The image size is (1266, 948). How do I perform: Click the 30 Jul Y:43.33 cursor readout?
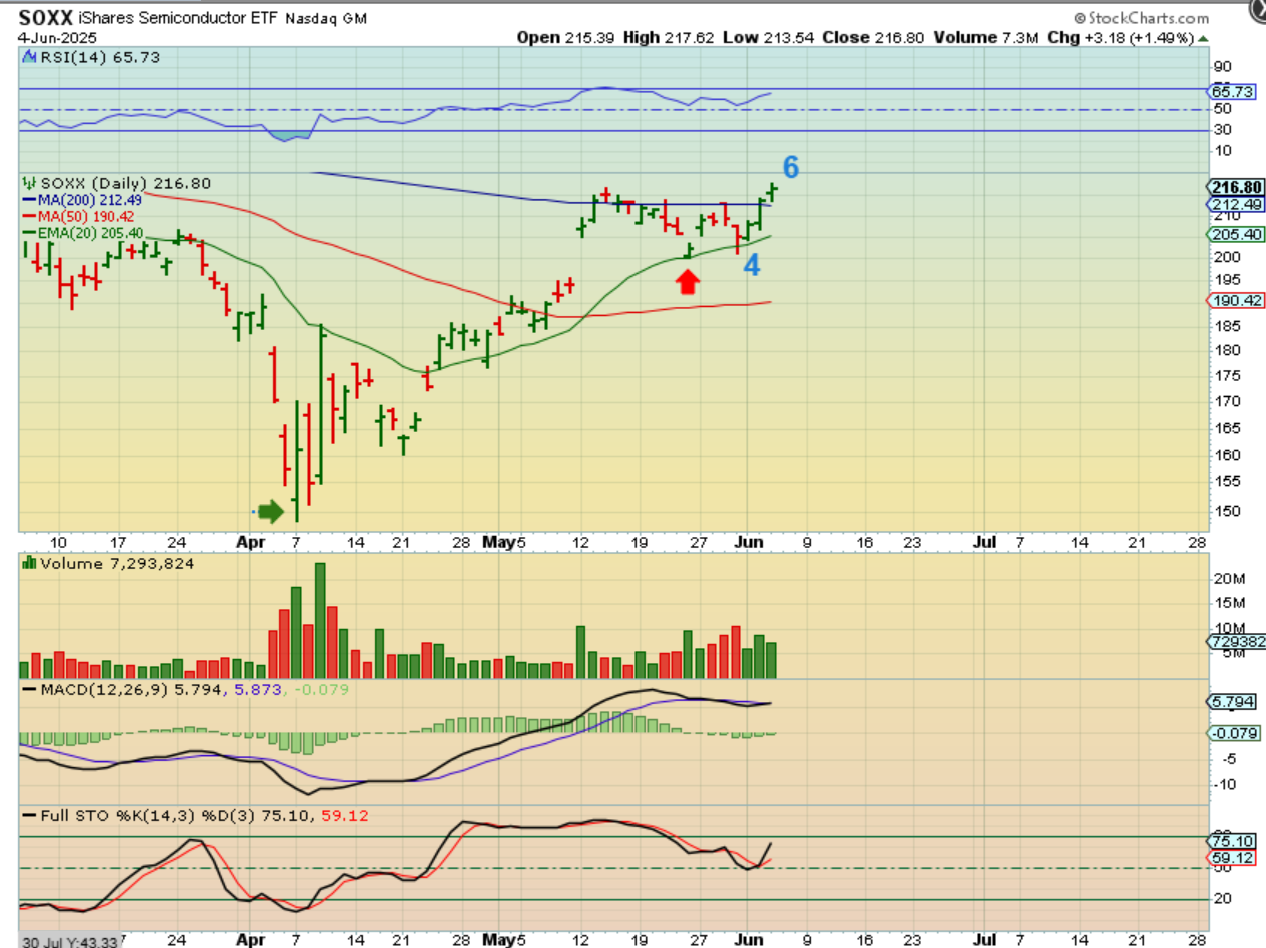(71, 941)
